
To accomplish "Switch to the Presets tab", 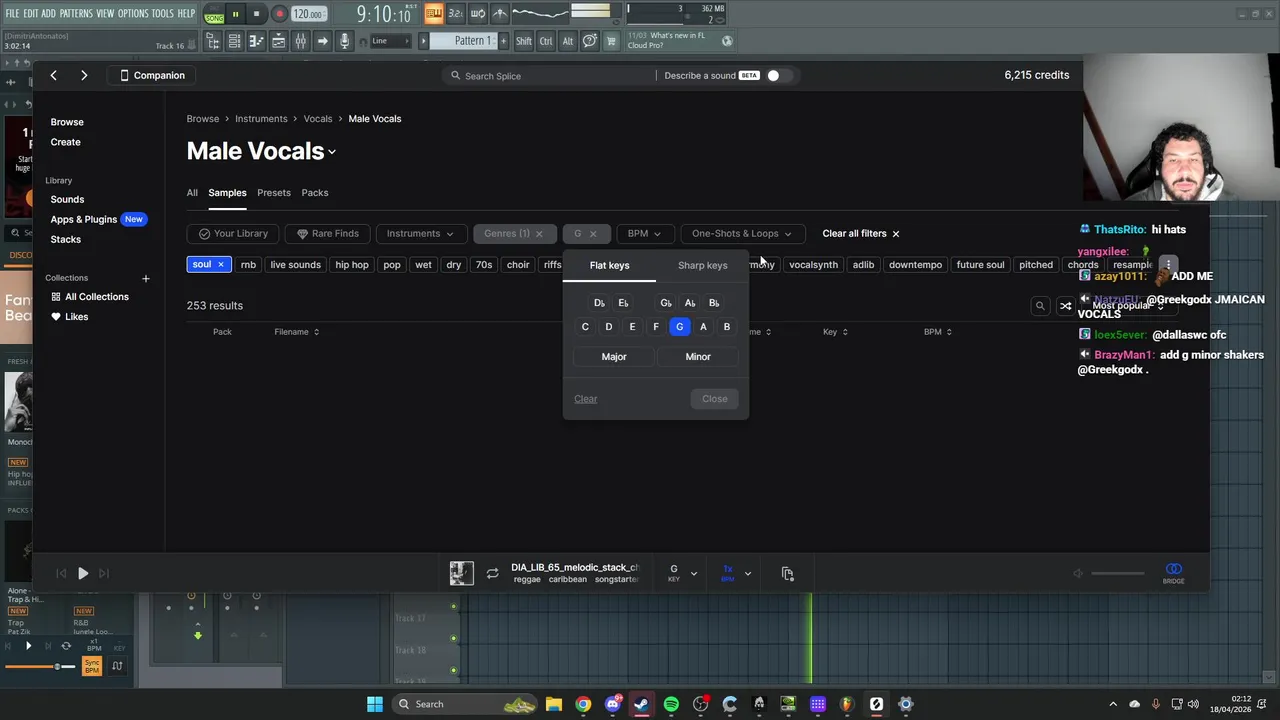I will [274, 193].
